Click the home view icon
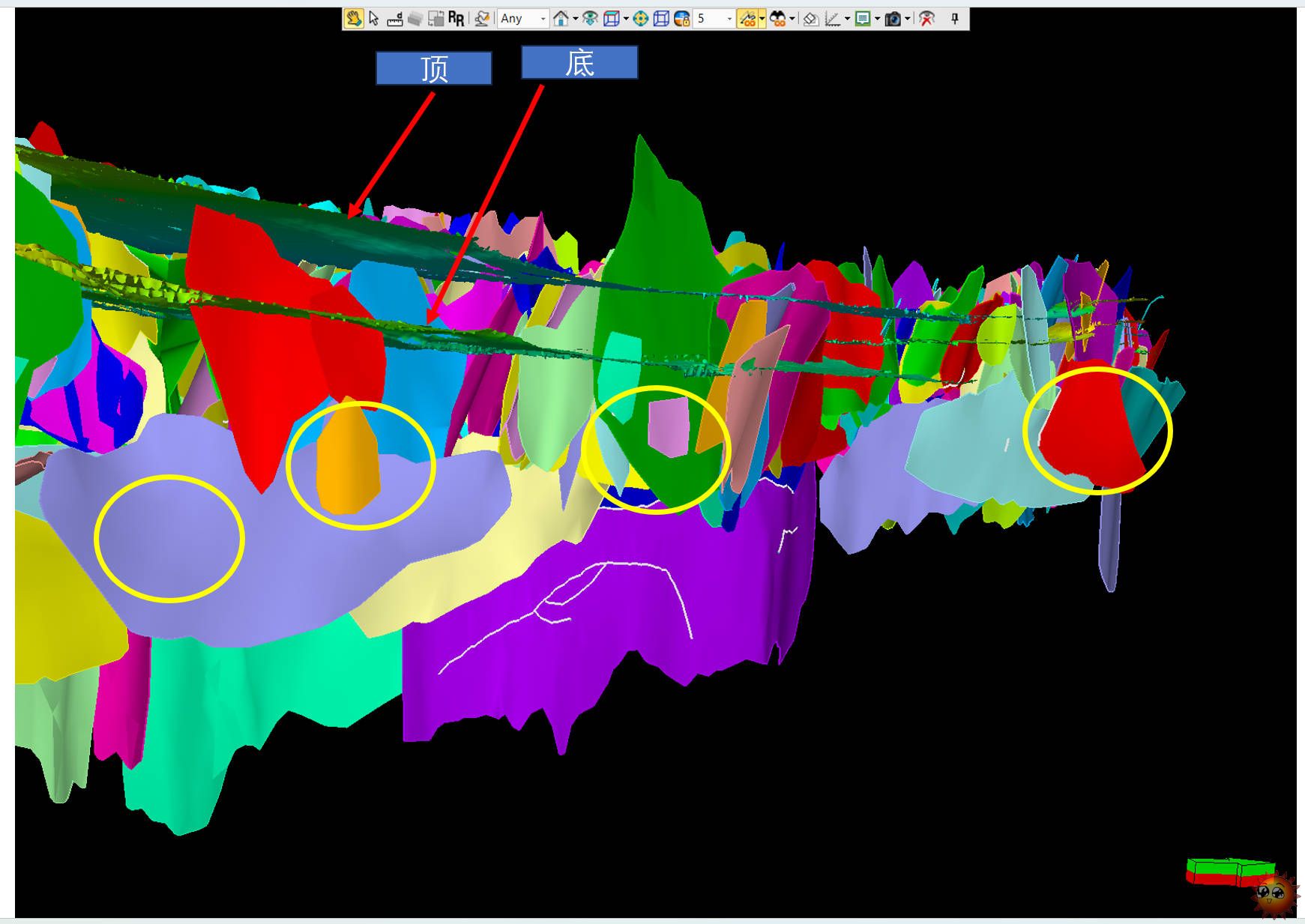1305x924 pixels. (x=561, y=19)
